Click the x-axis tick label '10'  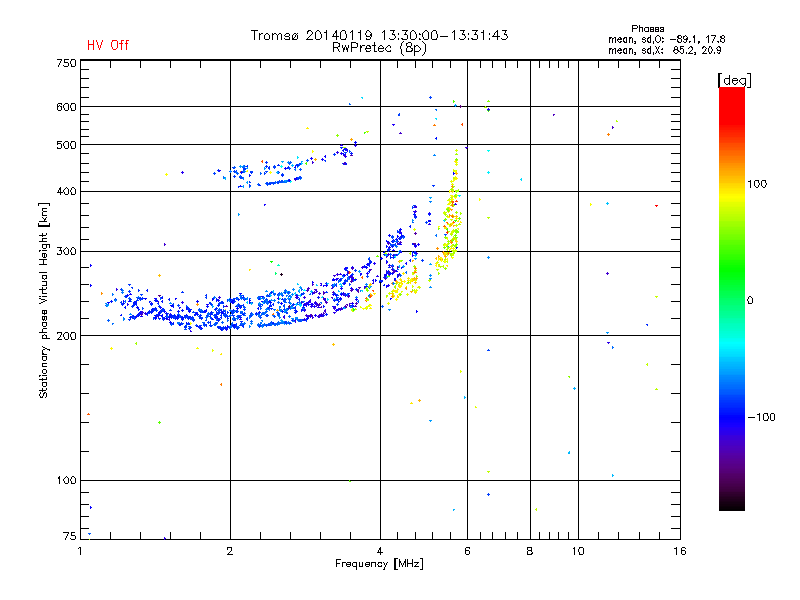578,551
